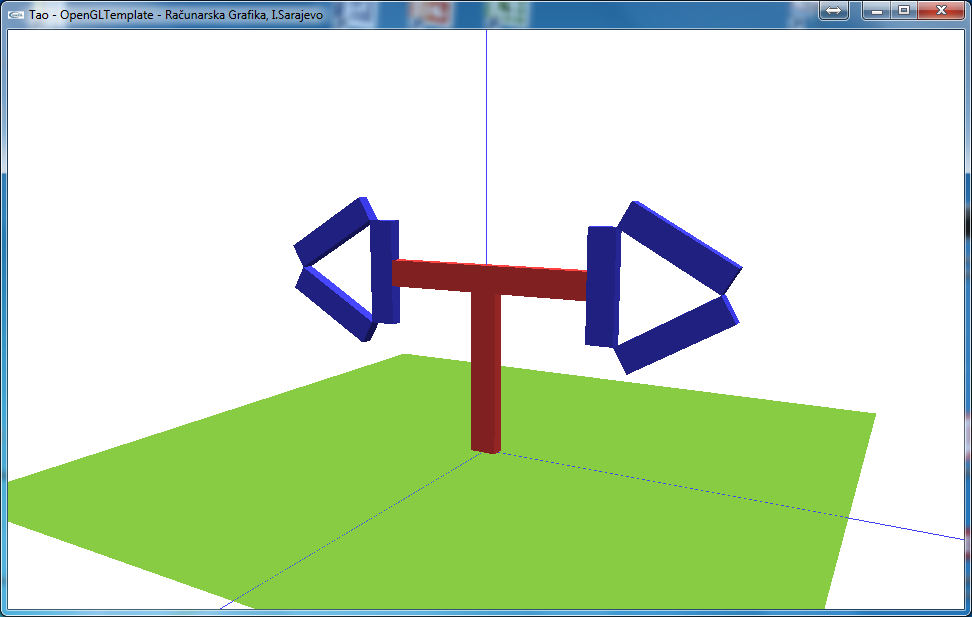This screenshot has height=617, width=972.
Task: Click the window title text 'Tao - OpenGLTemplate'
Action: click(91, 15)
